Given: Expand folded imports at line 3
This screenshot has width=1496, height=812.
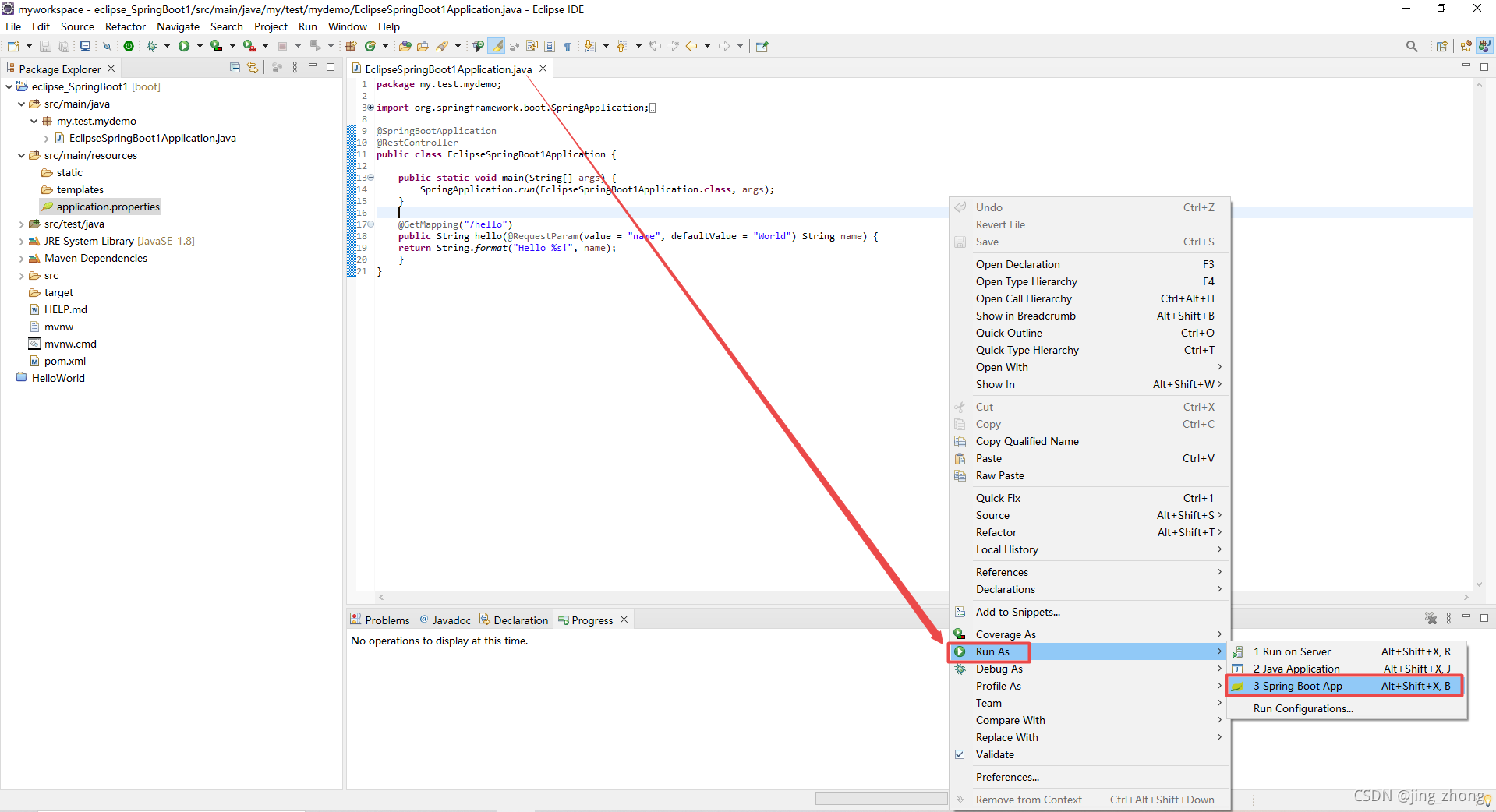Looking at the screenshot, I should (x=370, y=108).
